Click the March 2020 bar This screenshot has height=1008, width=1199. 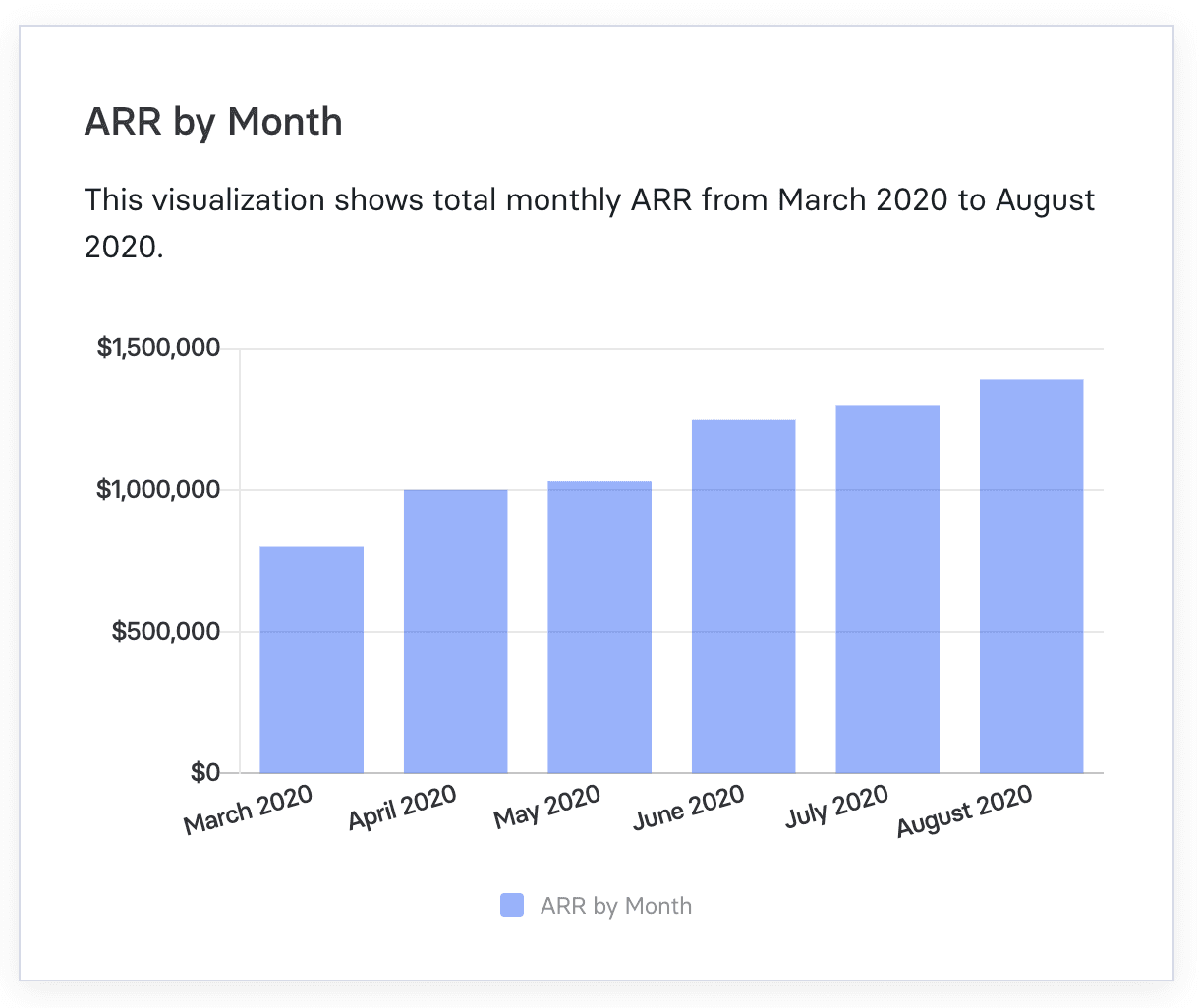pyautogui.click(x=312, y=660)
